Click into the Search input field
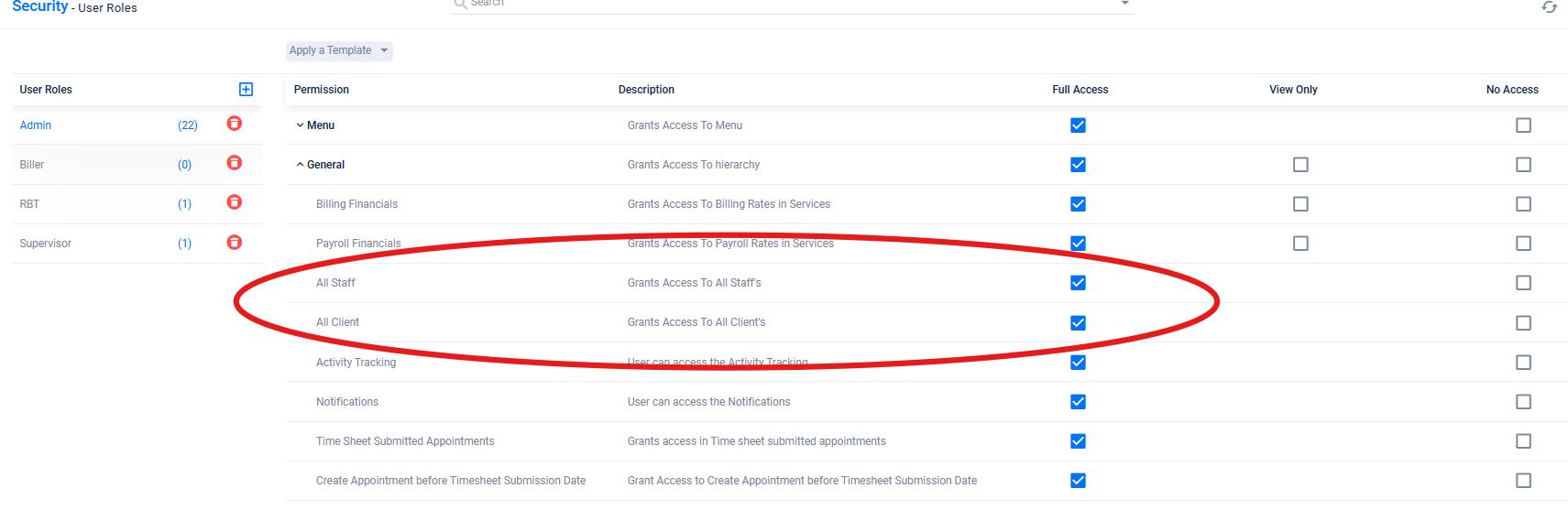Image resolution: width=1568 pixels, height=510 pixels. click(793, 5)
